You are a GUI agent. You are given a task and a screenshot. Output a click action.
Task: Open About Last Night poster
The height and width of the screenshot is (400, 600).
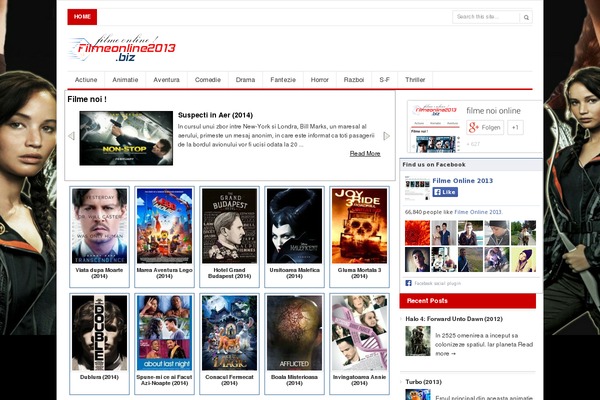point(165,333)
